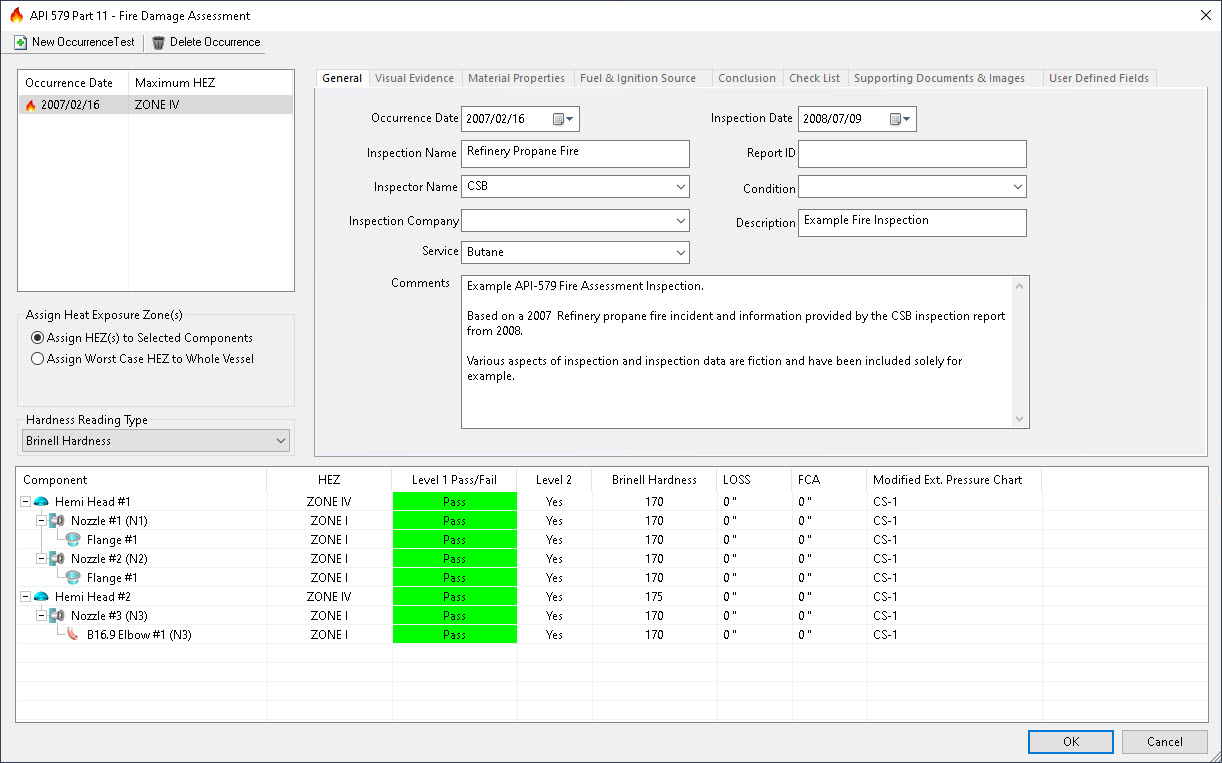Image resolution: width=1222 pixels, height=763 pixels.
Task: Click Brinell Hardness 175 for Hemi Head #2
Action: coord(654,597)
